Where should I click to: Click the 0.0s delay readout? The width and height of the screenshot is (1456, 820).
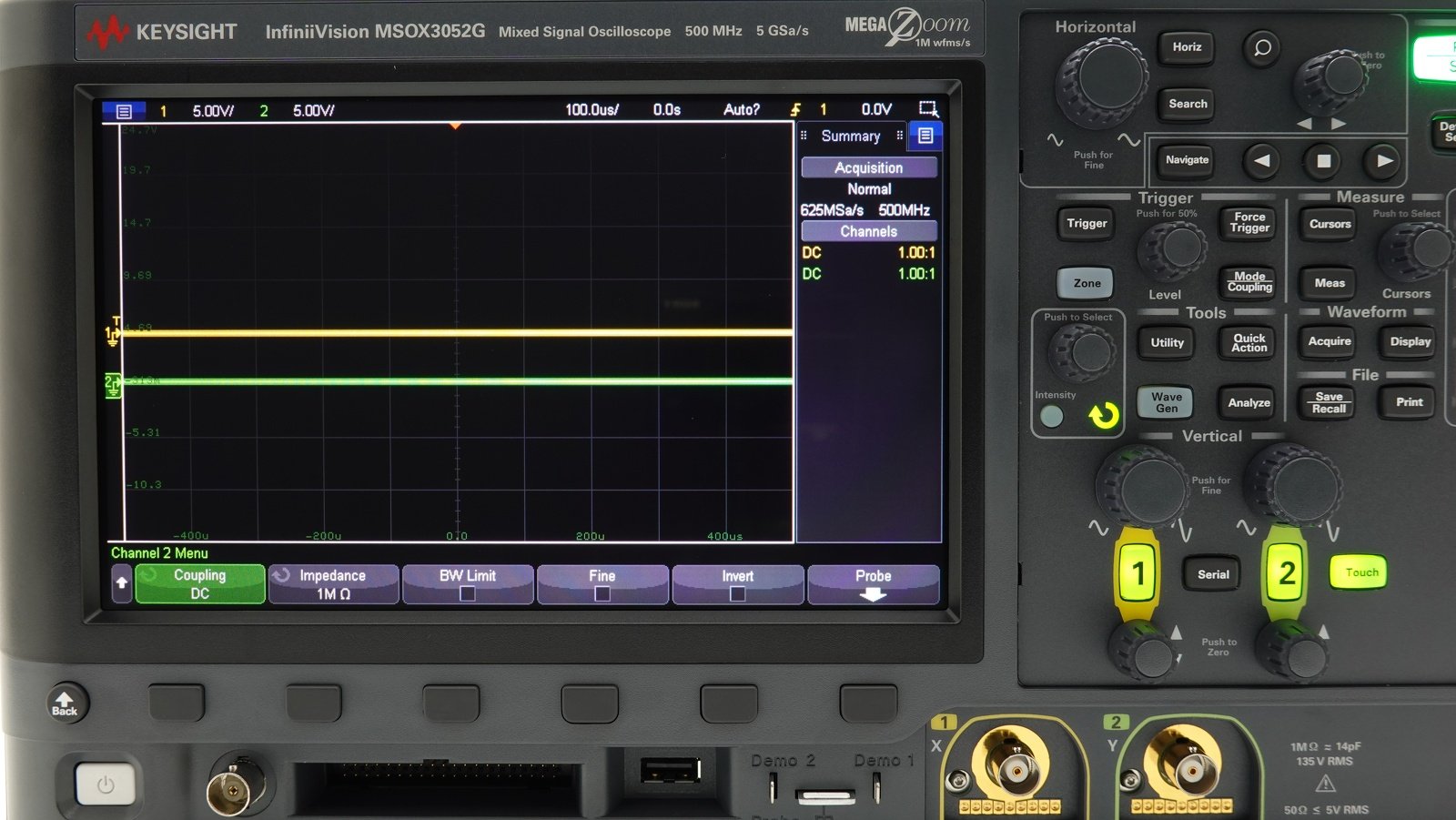click(x=667, y=110)
